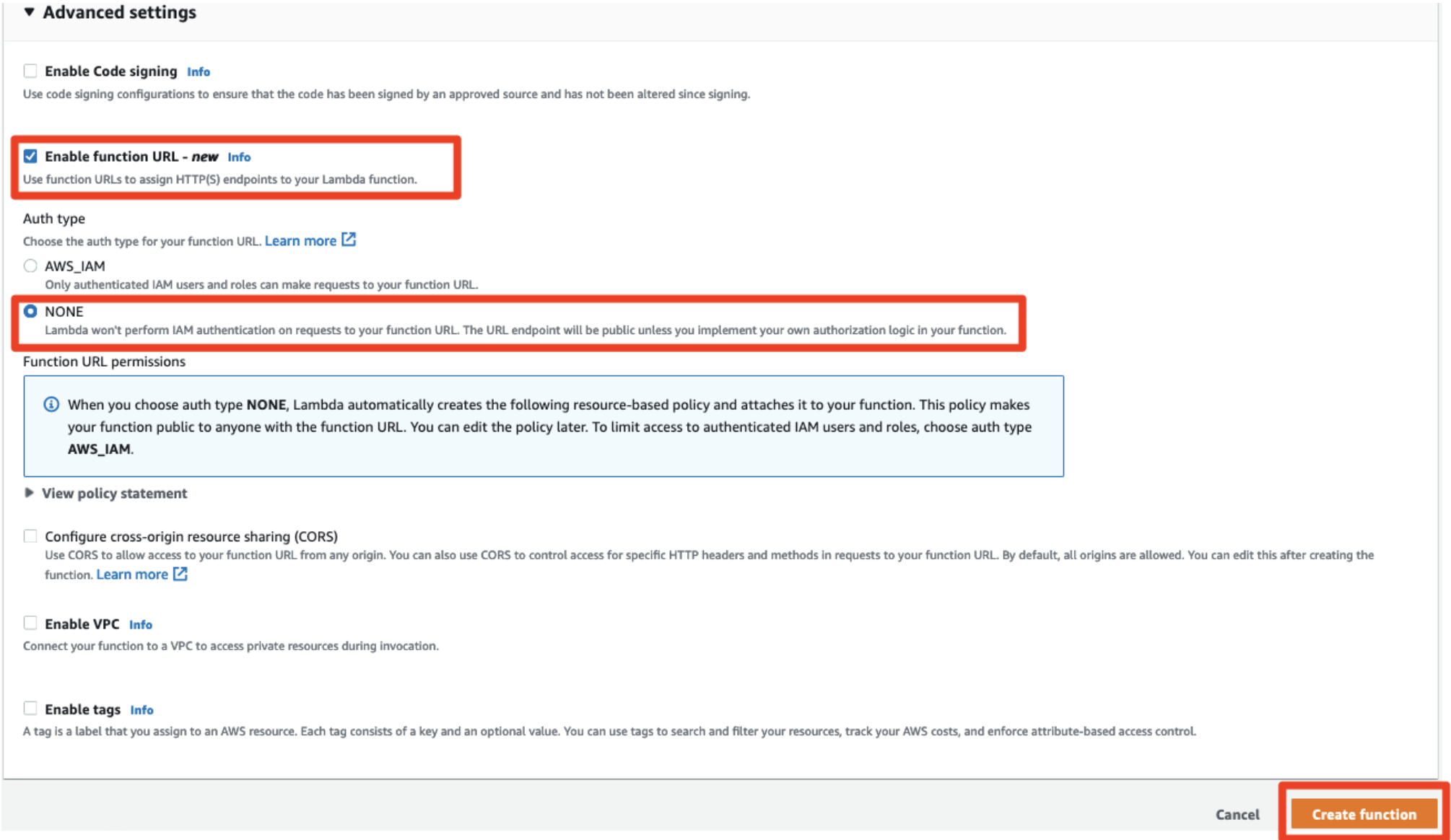Click the info circle icon in permissions box
The image size is (1451, 840).
point(51,404)
